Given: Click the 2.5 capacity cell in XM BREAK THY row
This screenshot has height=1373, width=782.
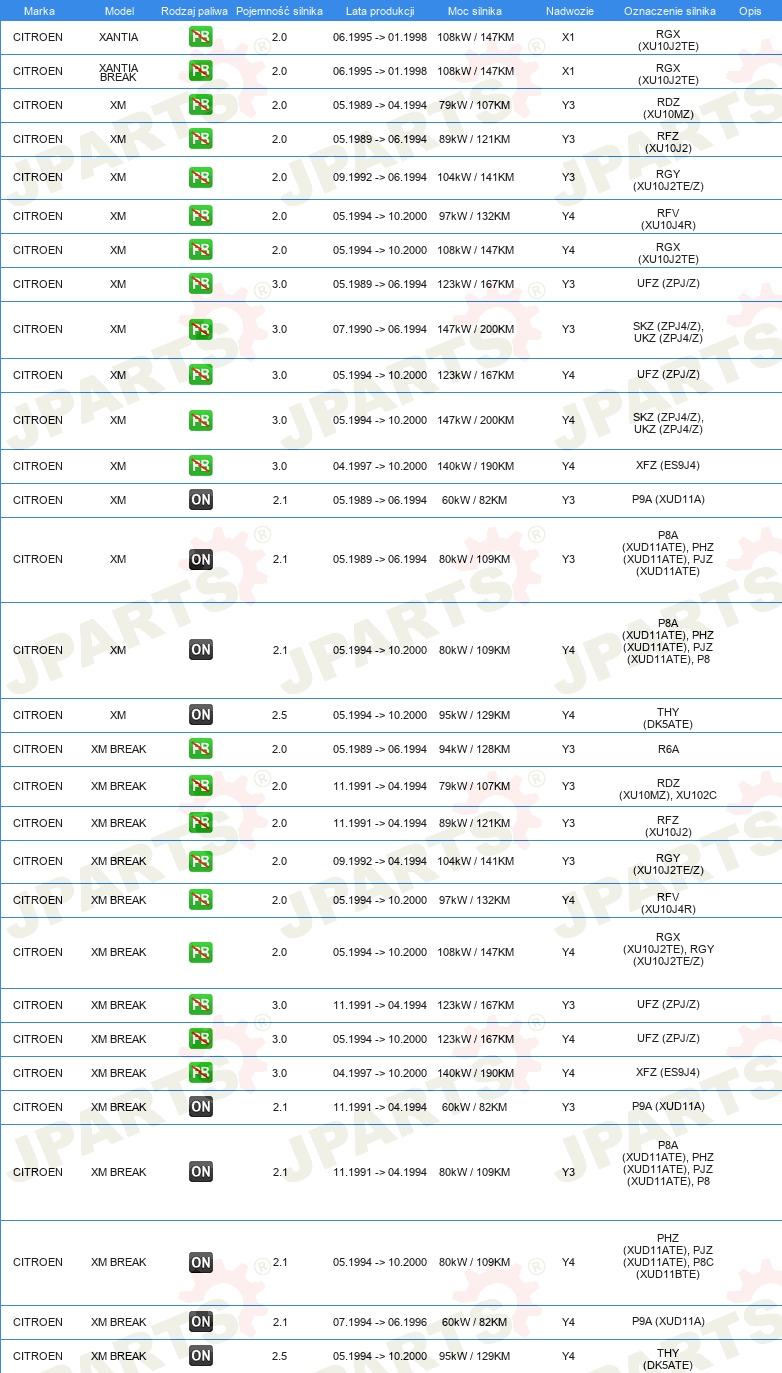Looking at the screenshot, I should [x=279, y=1356].
